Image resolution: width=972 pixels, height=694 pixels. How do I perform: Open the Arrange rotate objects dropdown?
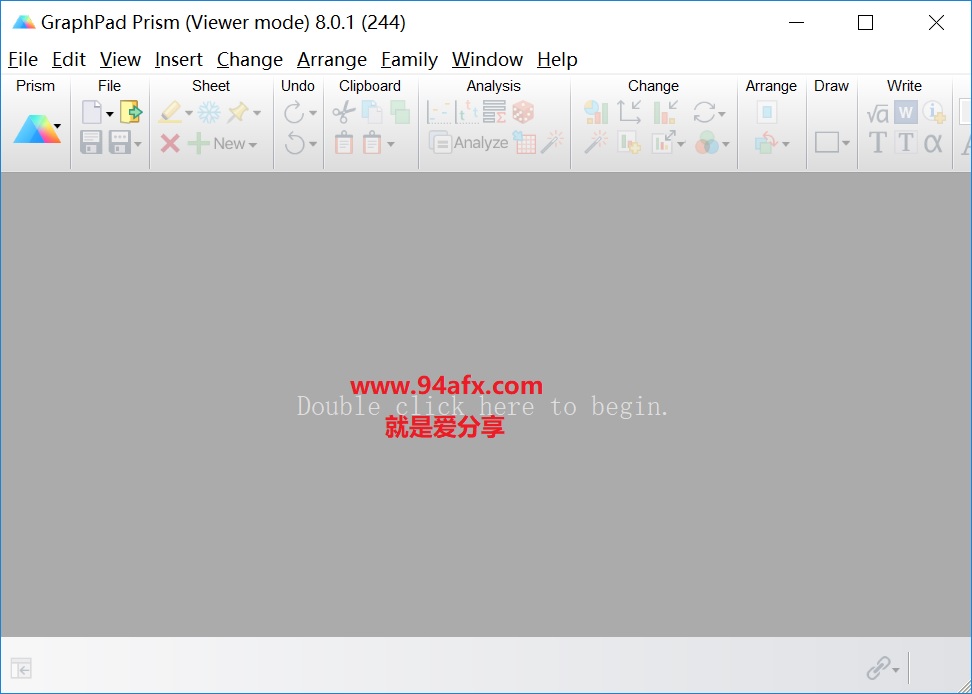pyautogui.click(x=786, y=144)
